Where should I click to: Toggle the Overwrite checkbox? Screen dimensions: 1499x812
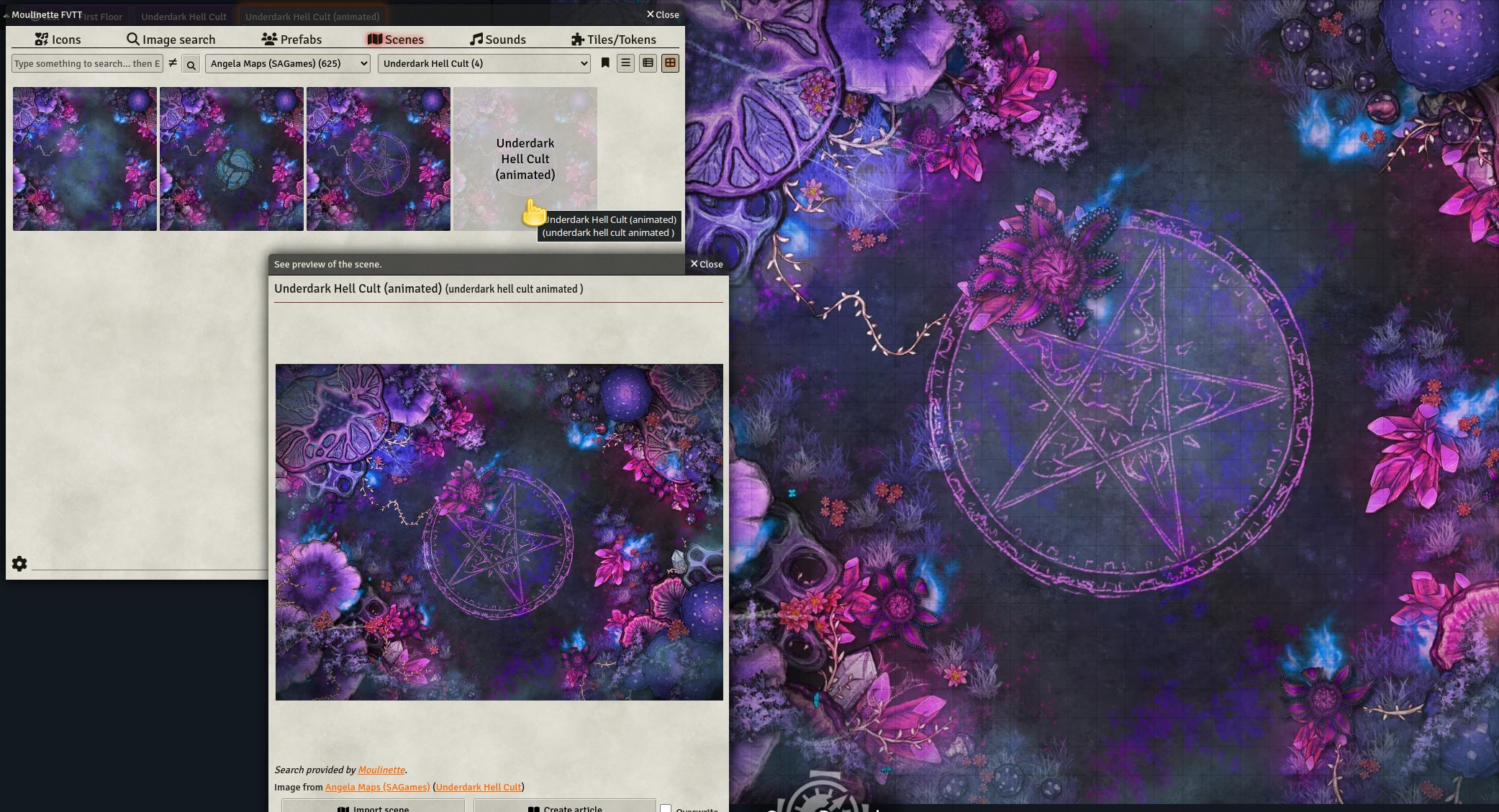click(x=666, y=808)
